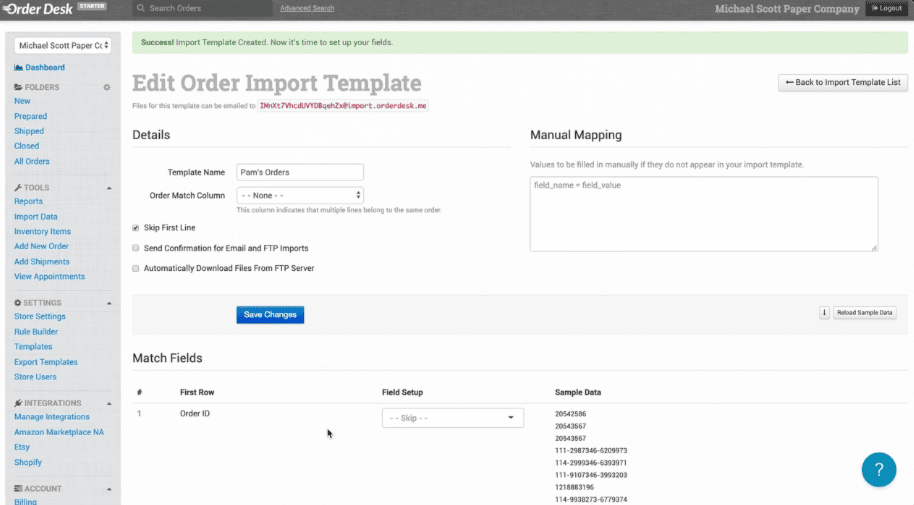
Task: Uncheck the Skip First Line checkbox
Action: pyautogui.click(x=136, y=228)
